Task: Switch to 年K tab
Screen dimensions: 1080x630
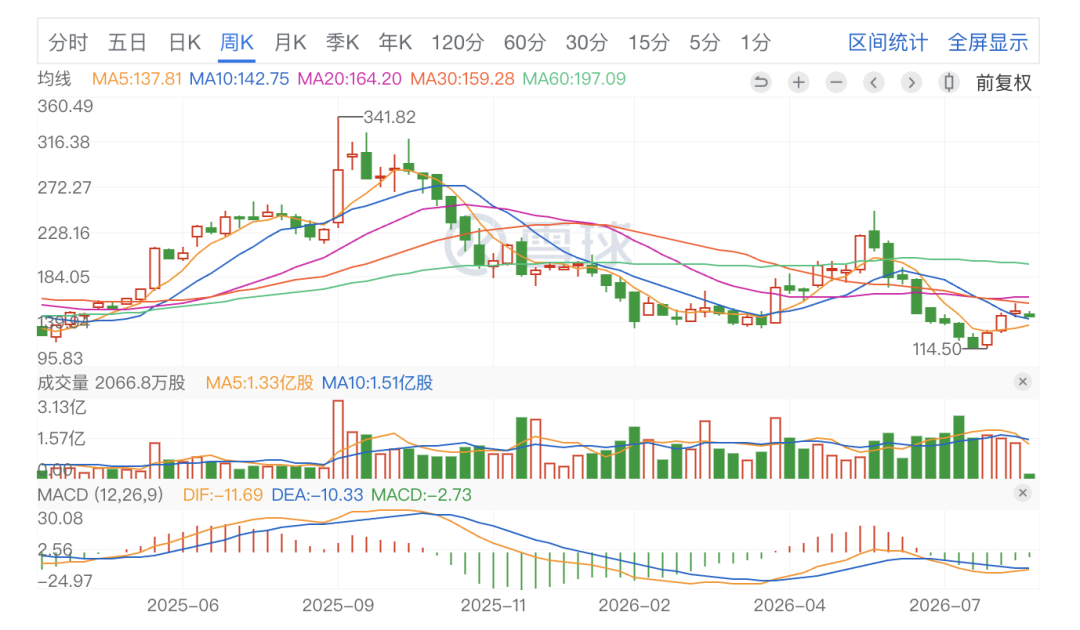Action: click(395, 43)
